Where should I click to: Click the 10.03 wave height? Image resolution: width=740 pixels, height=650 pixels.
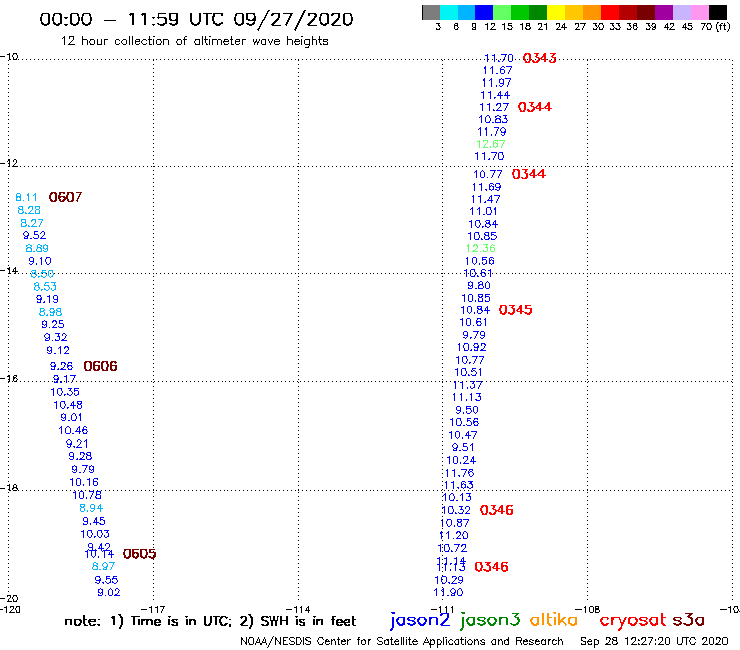click(x=95, y=534)
